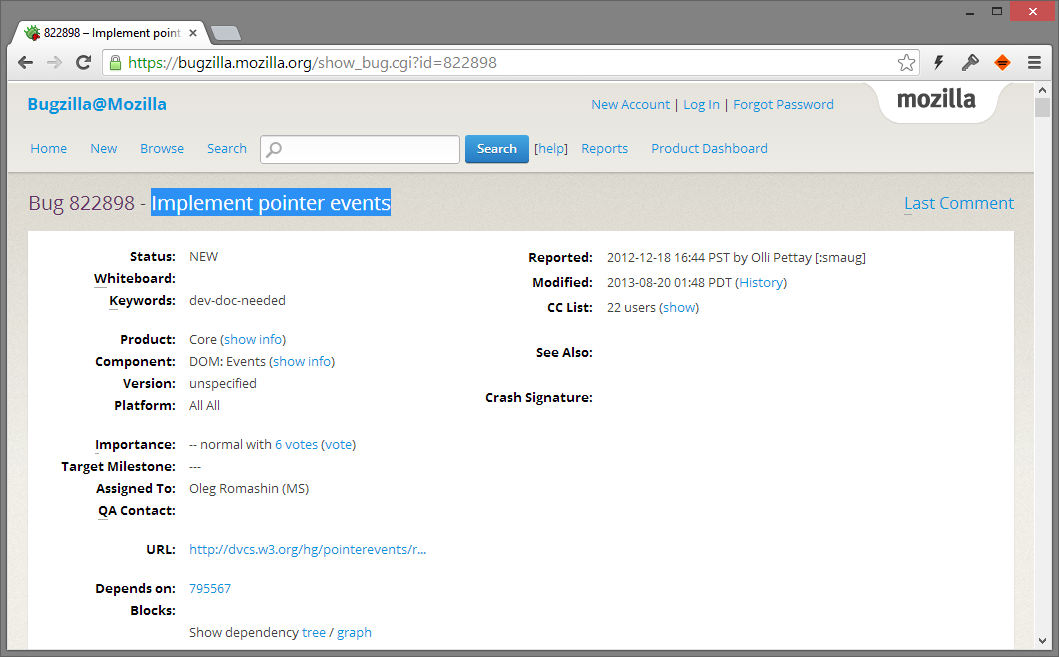Image resolution: width=1059 pixels, height=657 pixels.
Task: Open the Search navigation link
Action: [x=227, y=149]
